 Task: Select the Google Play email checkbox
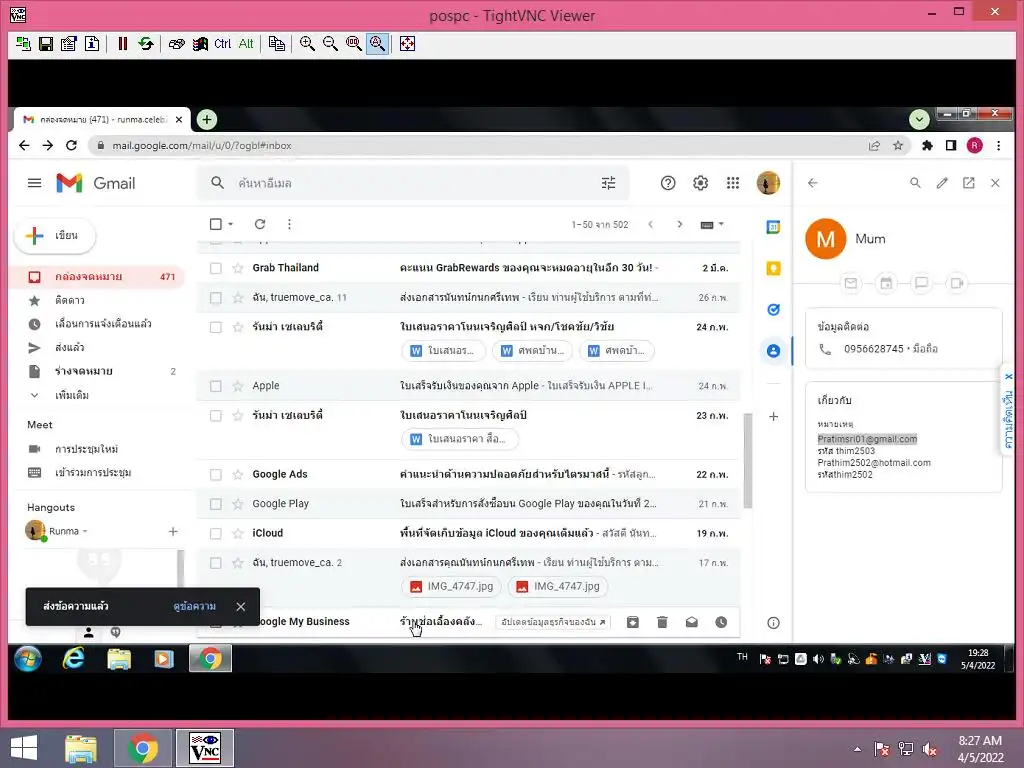pyautogui.click(x=216, y=504)
